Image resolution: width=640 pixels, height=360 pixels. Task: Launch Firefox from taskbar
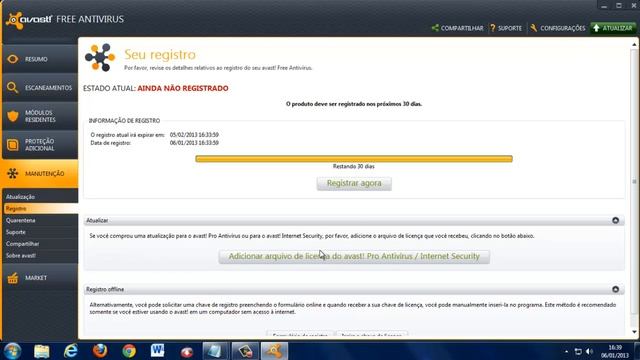[100, 351]
